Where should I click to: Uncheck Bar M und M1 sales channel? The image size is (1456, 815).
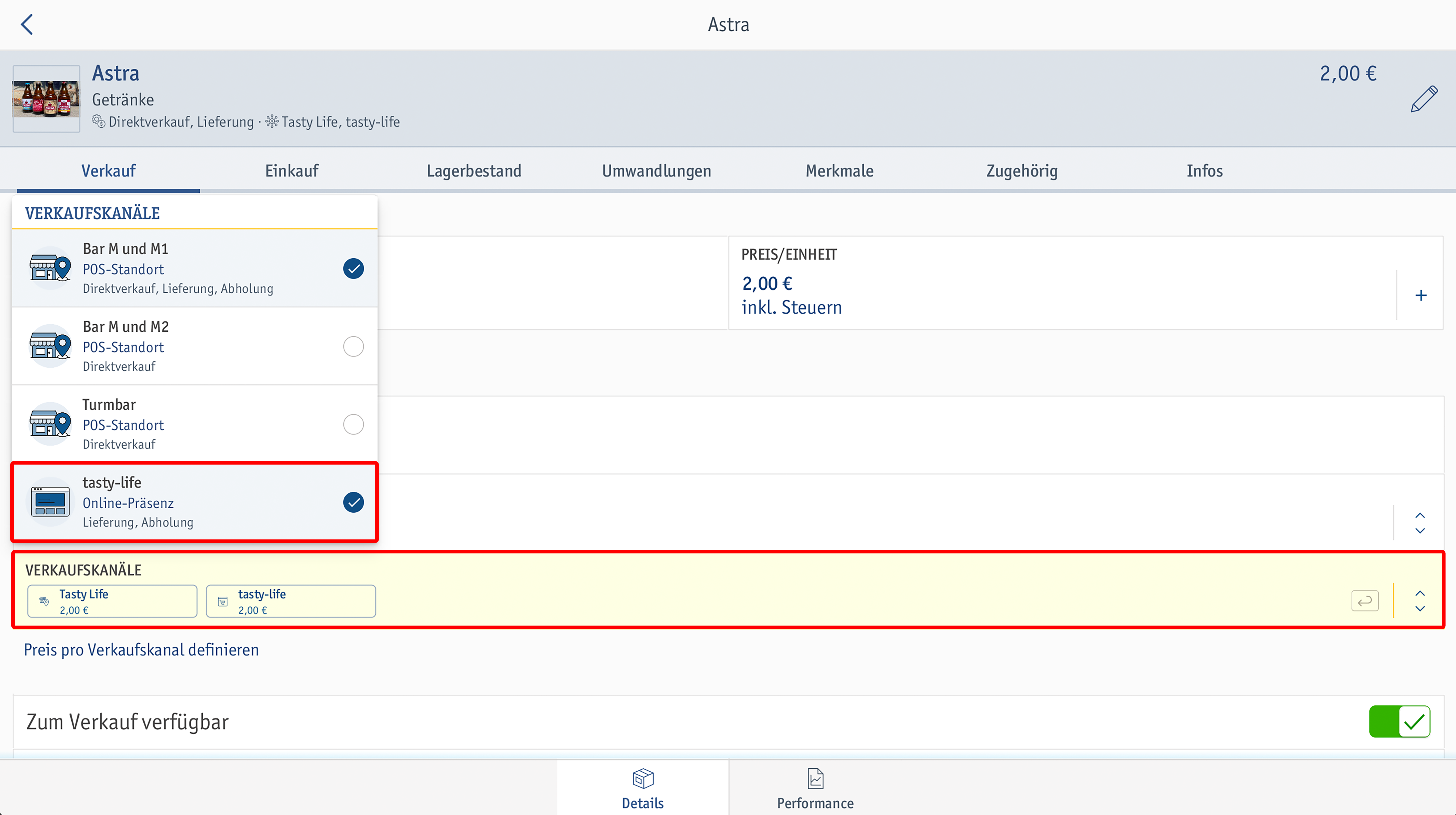[x=353, y=269]
